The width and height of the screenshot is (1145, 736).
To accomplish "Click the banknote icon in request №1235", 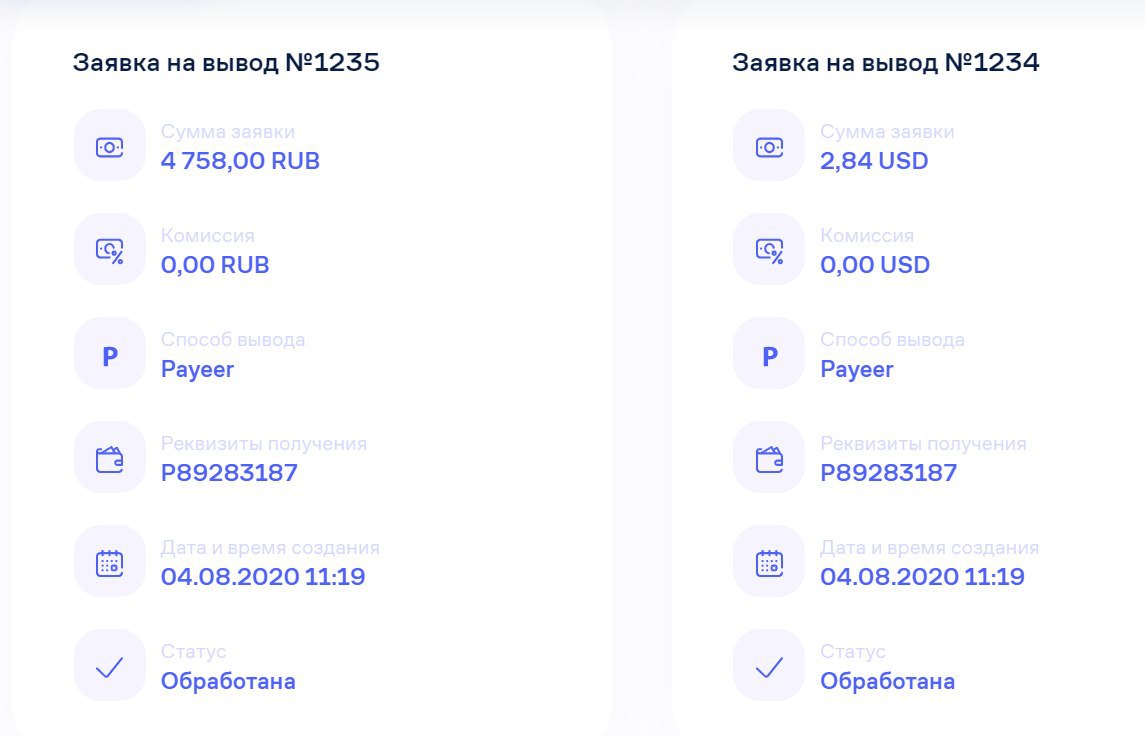I will click(110, 147).
